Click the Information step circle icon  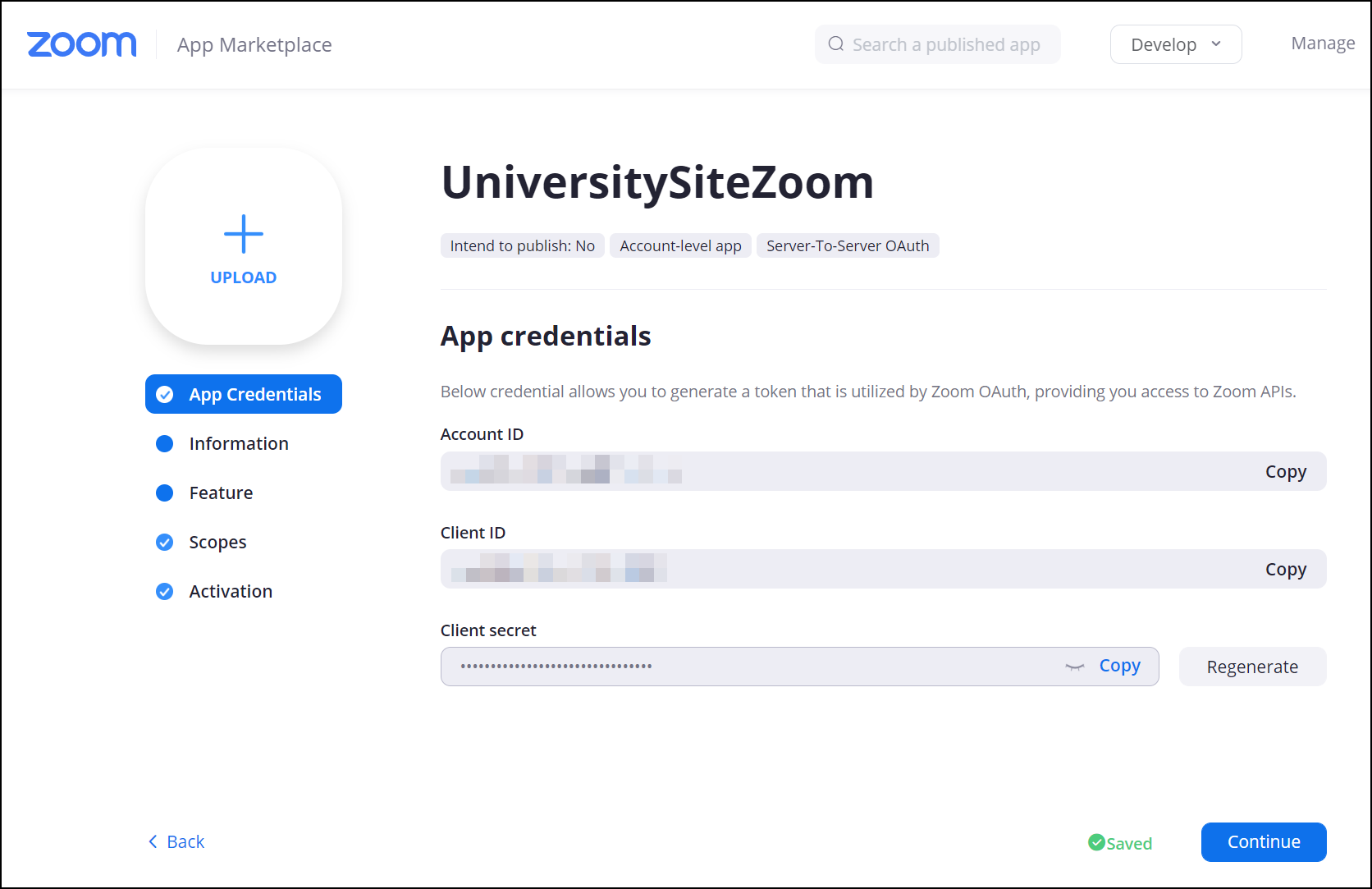tap(165, 443)
